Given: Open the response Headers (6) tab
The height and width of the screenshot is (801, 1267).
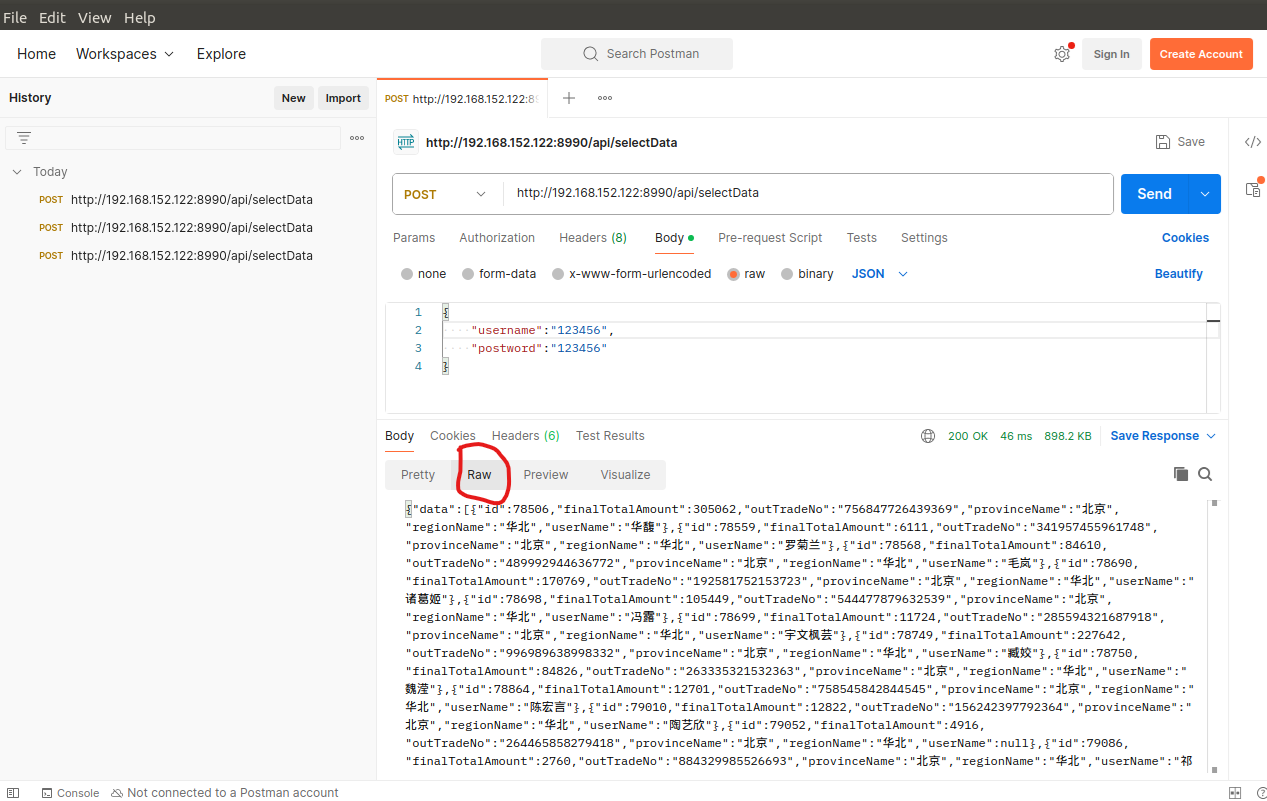Looking at the screenshot, I should pos(526,436).
